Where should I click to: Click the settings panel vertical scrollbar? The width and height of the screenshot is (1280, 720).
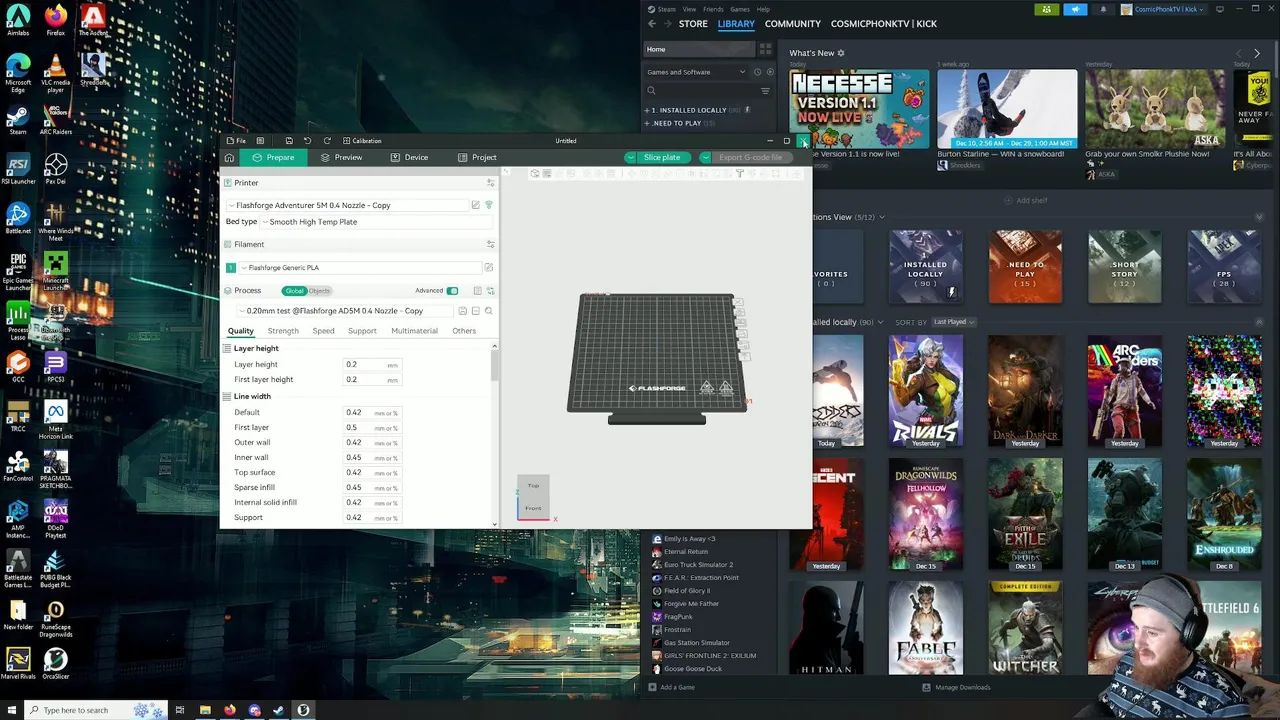(495, 365)
